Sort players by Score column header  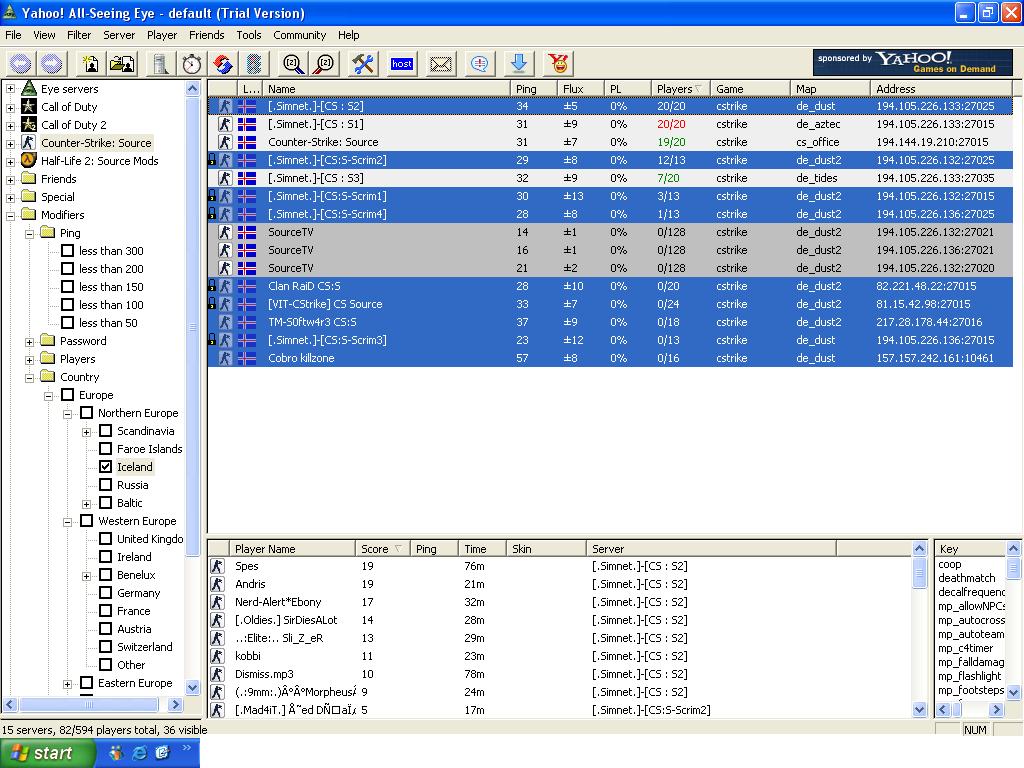[383, 549]
